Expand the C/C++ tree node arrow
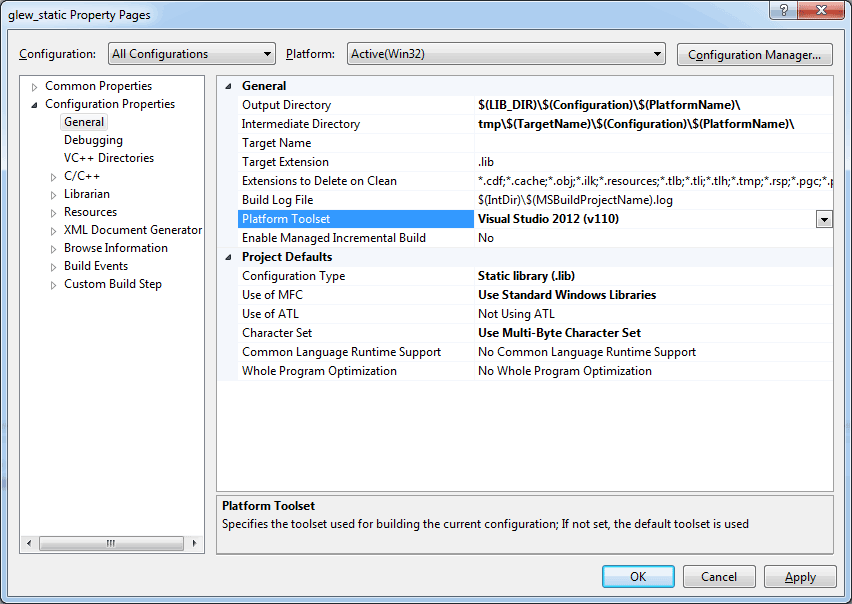 pyautogui.click(x=53, y=177)
